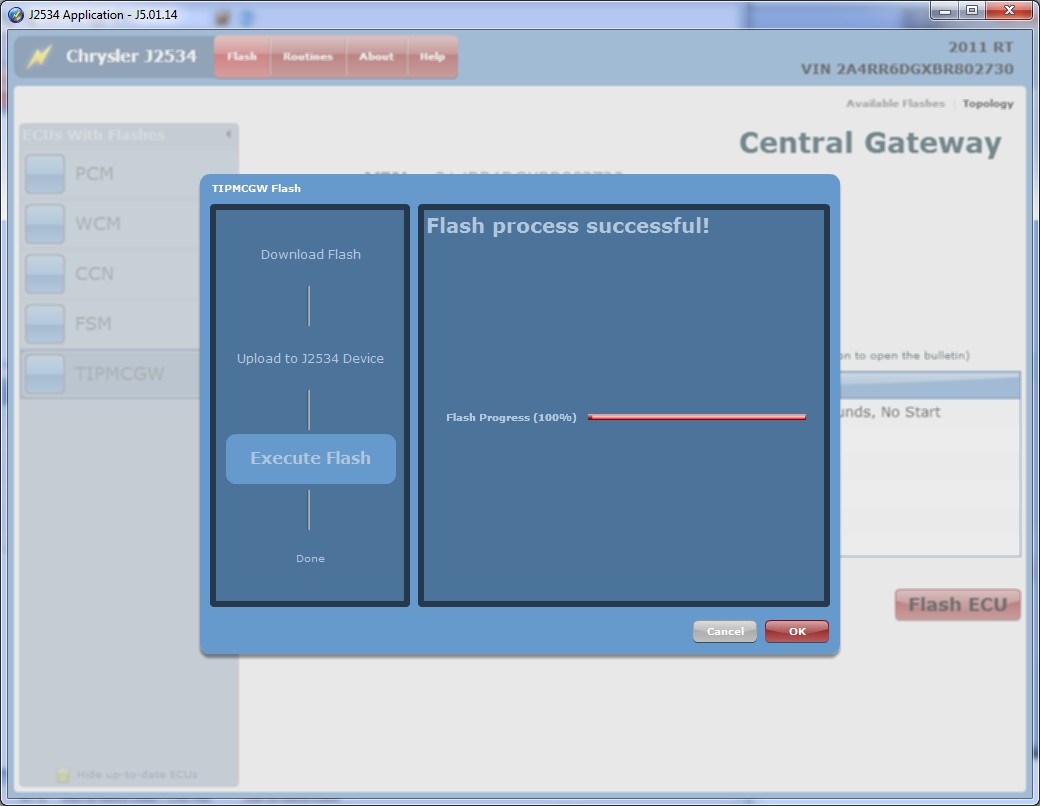Click the TIPMCGW module icon
This screenshot has width=1040, height=806.
(45, 374)
